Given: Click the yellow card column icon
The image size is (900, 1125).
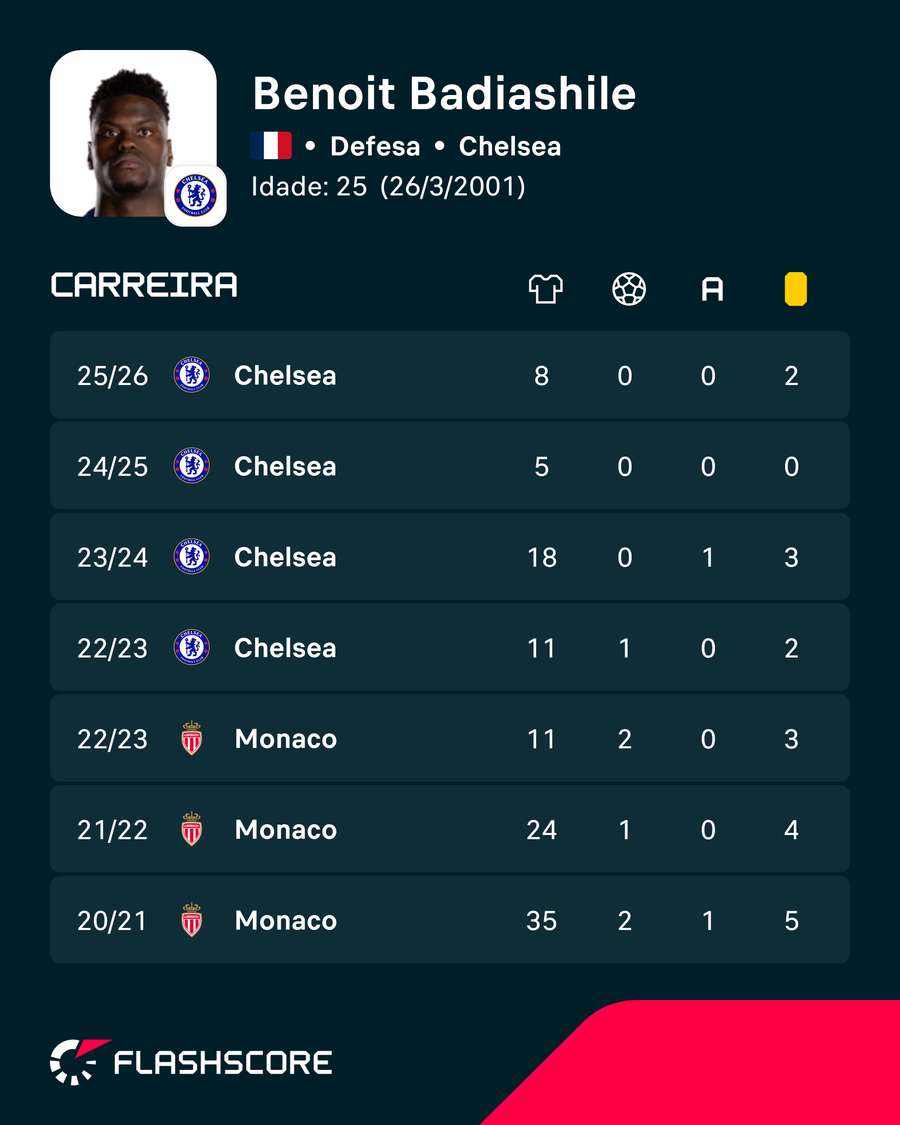Looking at the screenshot, I should (795, 290).
